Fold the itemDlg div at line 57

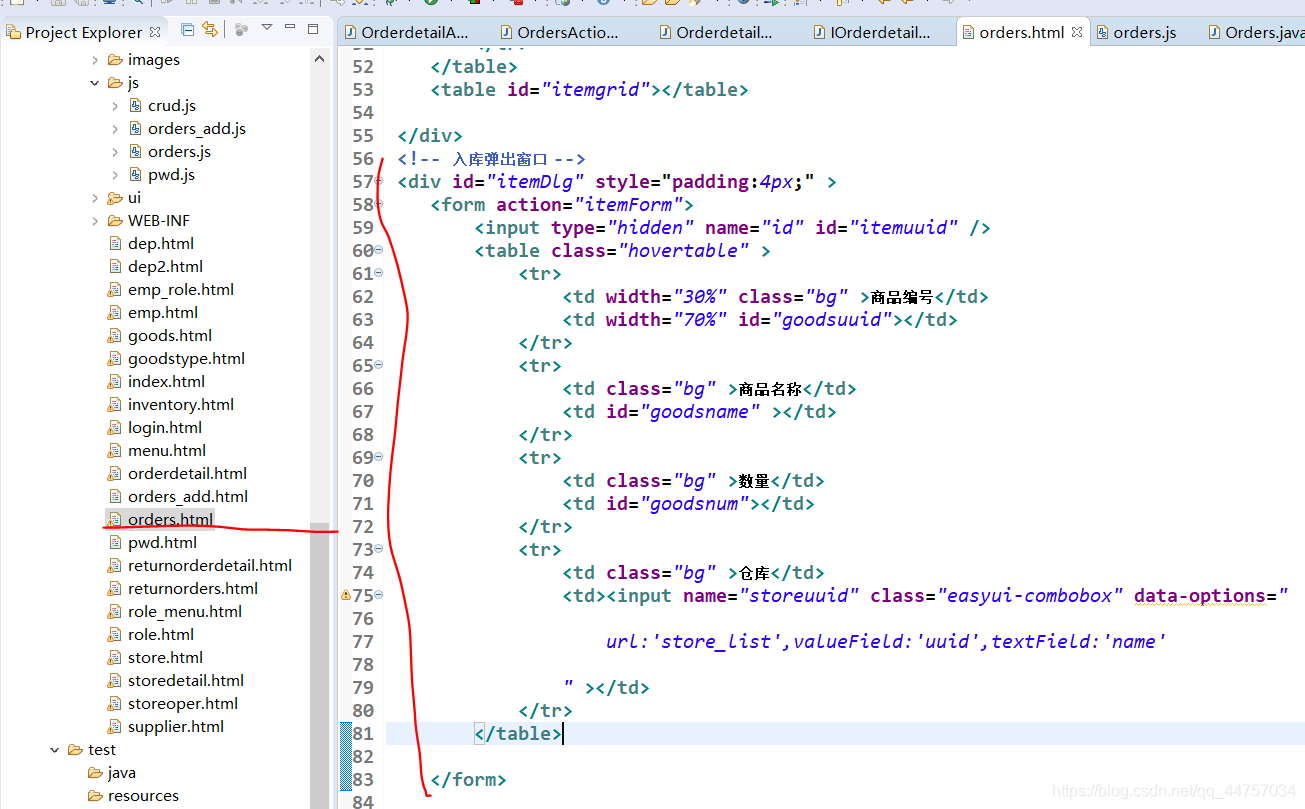379,181
